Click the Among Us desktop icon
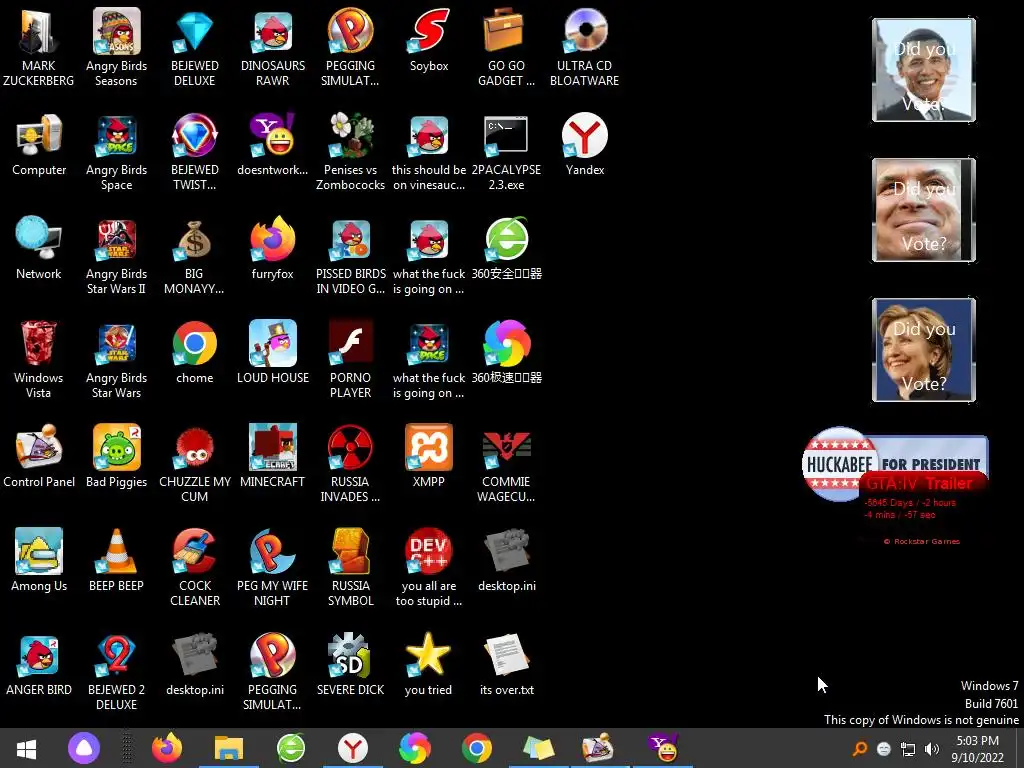Viewport: 1024px width, 768px height. (x=39, y=560)
